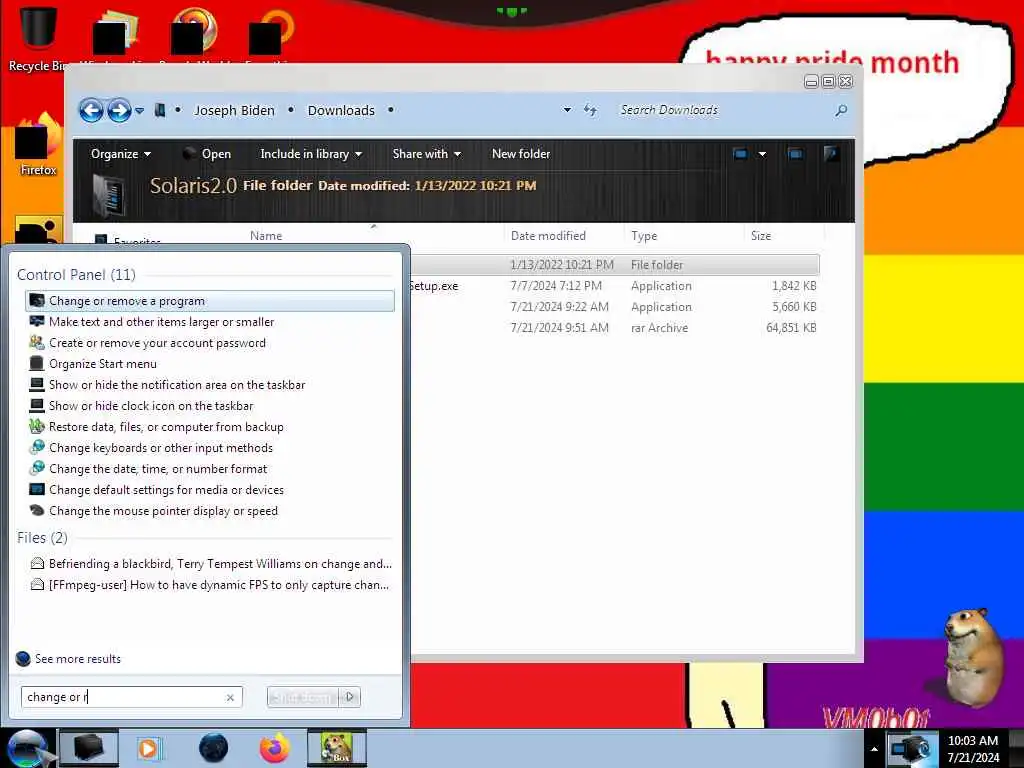Toggle the preview pane icon
The image size is (1024, 768).
pos(795,154)
